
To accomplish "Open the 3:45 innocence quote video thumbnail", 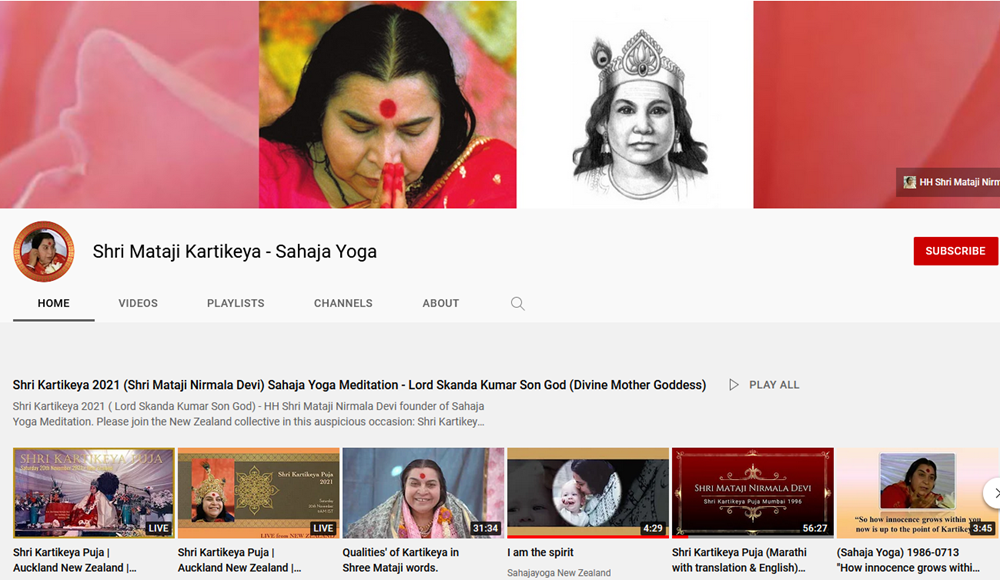I will click(917, 492).
